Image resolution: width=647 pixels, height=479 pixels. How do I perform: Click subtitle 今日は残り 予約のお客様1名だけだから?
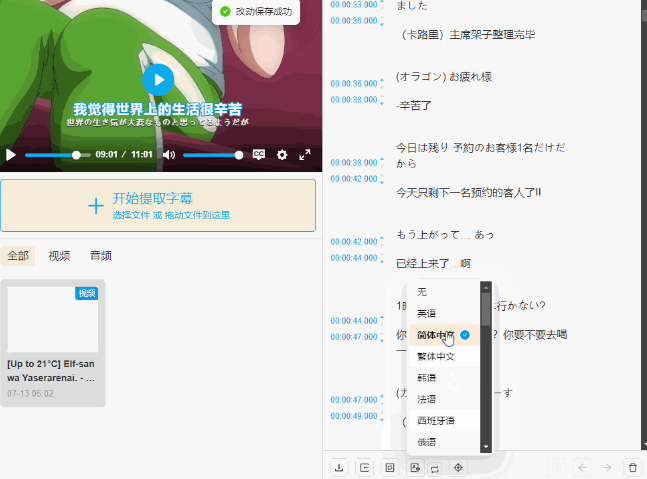tap(480, 156)
